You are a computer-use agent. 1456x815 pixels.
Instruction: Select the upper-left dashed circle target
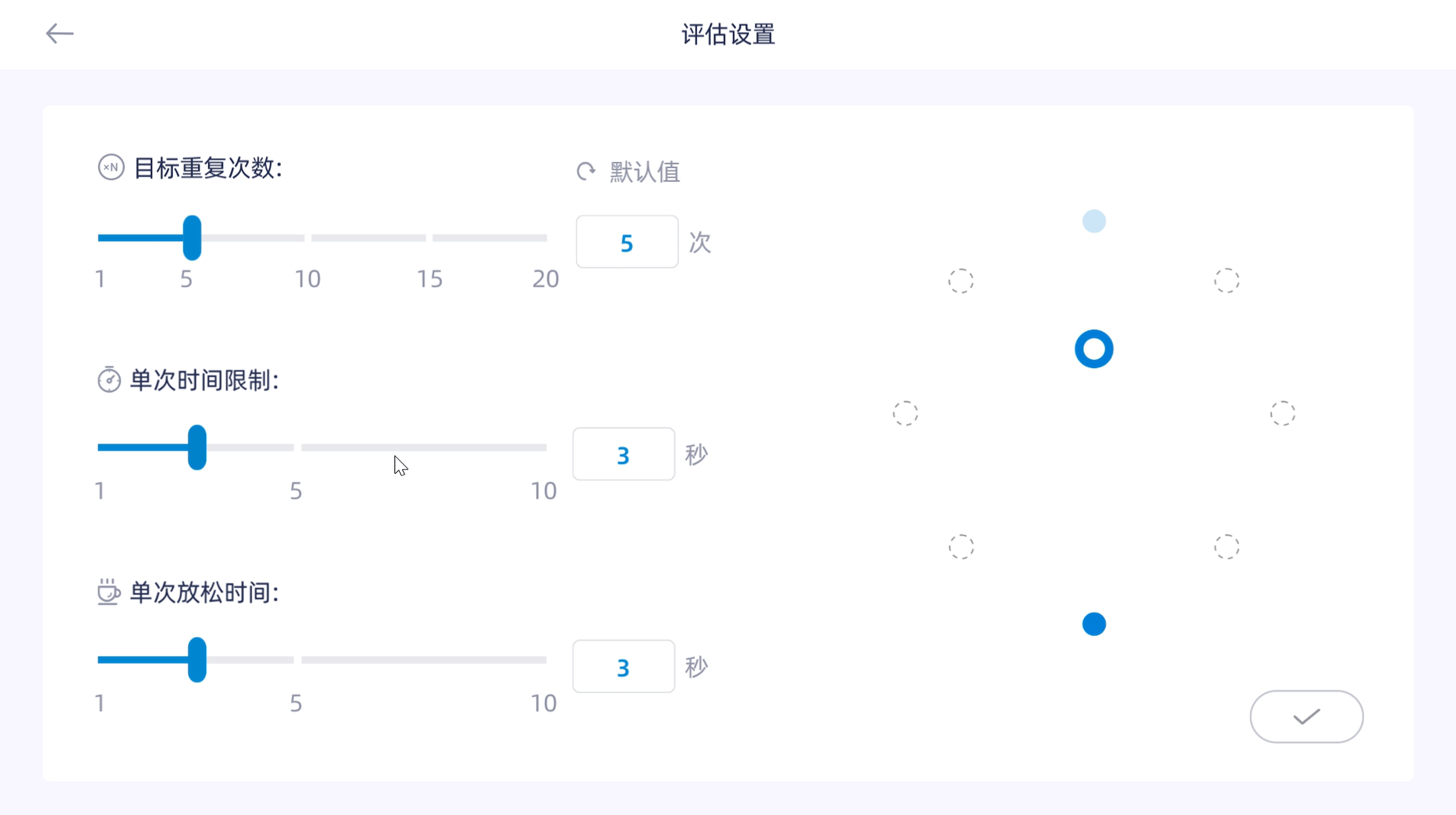[x=961, y=281]
